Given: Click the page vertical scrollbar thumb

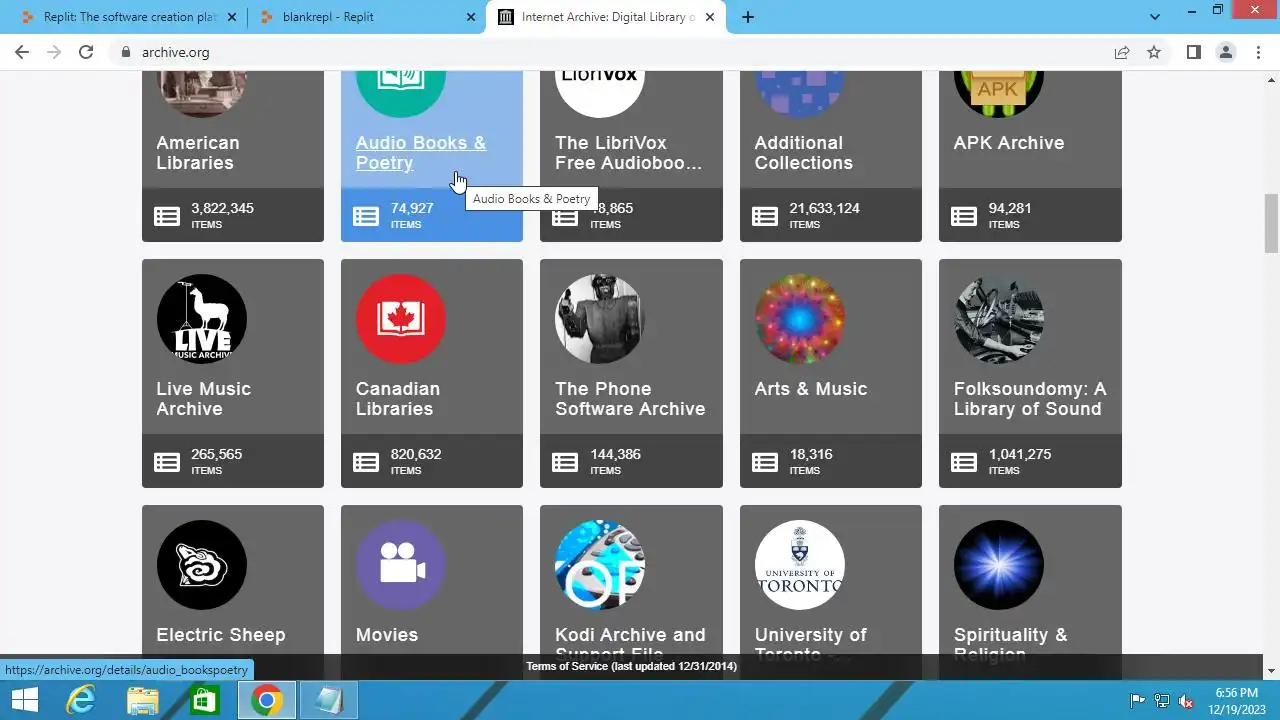Looking at the screenshot, I should (x=1271, y=223).
